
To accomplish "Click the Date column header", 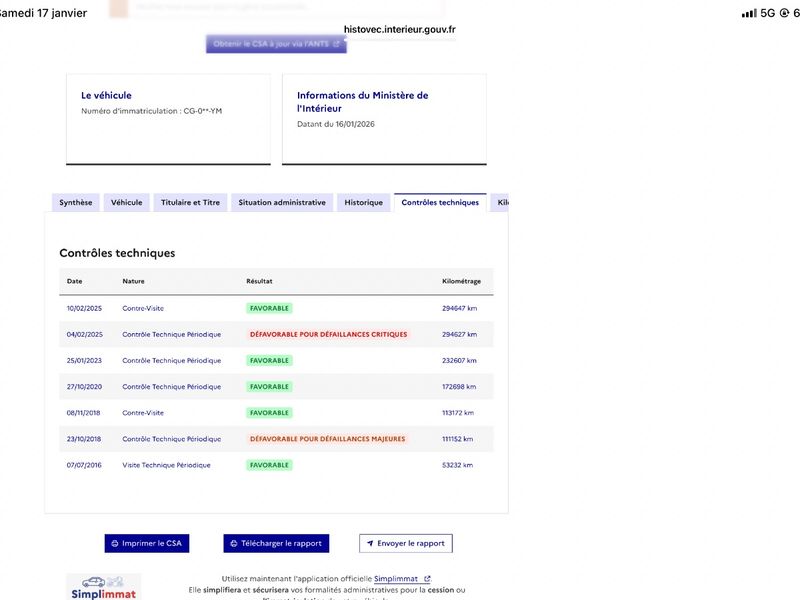I will (x=75, y=282).
